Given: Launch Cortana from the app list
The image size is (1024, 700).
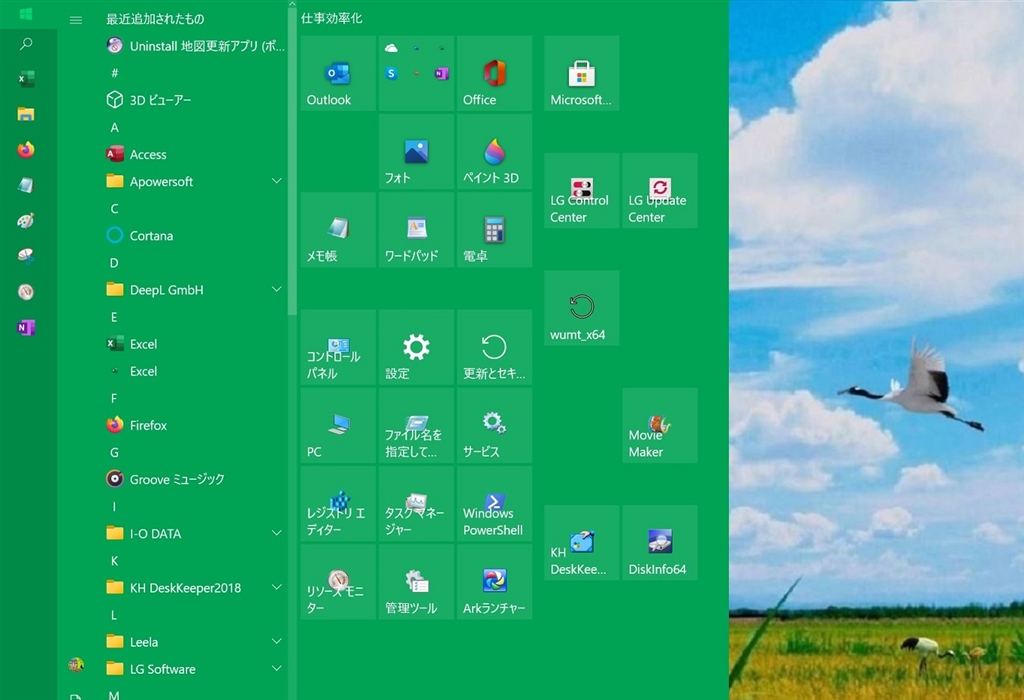Looking at the screenshot, I should (x=194, y=236).
